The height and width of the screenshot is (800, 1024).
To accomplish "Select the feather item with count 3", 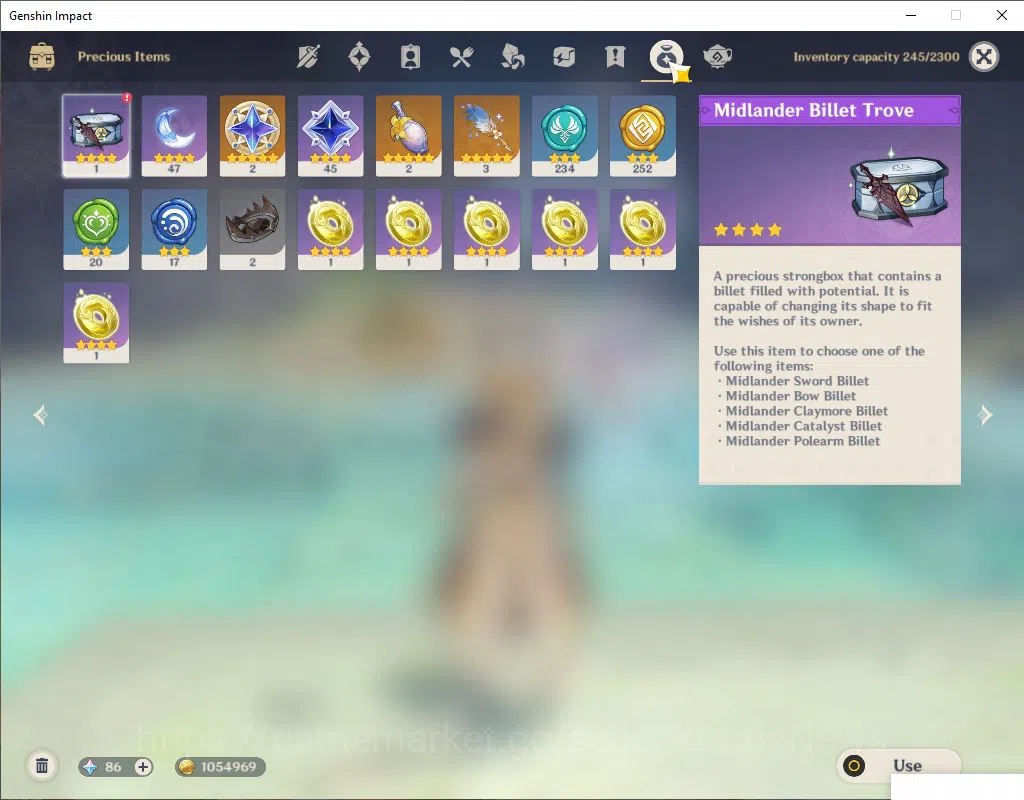I will click(487, 136).
